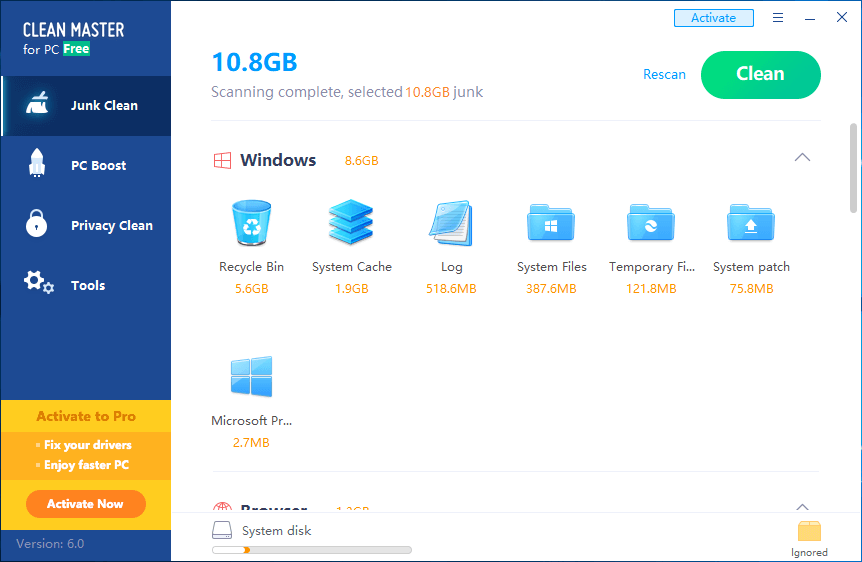
Task: Open the Log document icon
Action: coord(451,223)
